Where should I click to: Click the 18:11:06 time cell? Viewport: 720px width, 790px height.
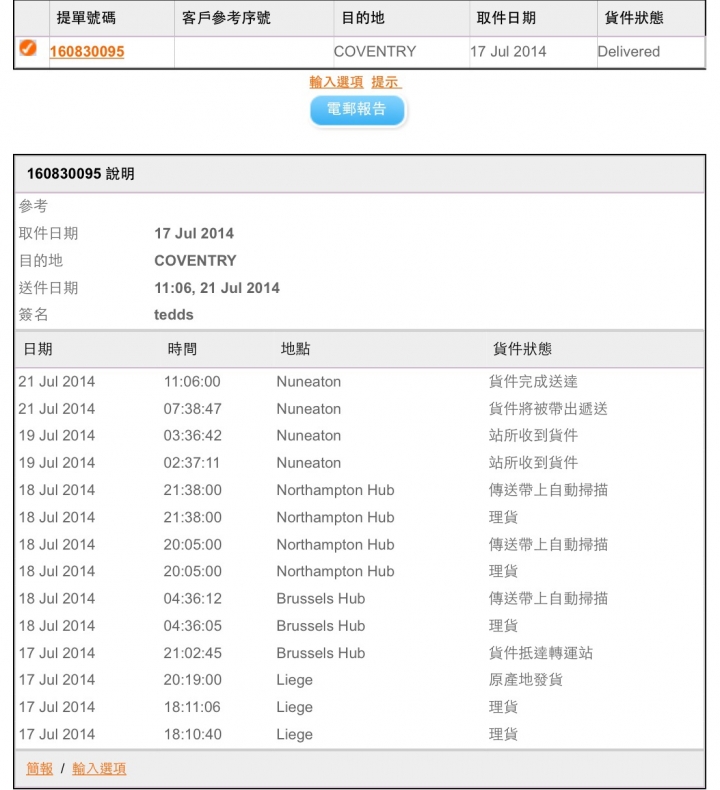pyautogui.click(x=192, y=707)
